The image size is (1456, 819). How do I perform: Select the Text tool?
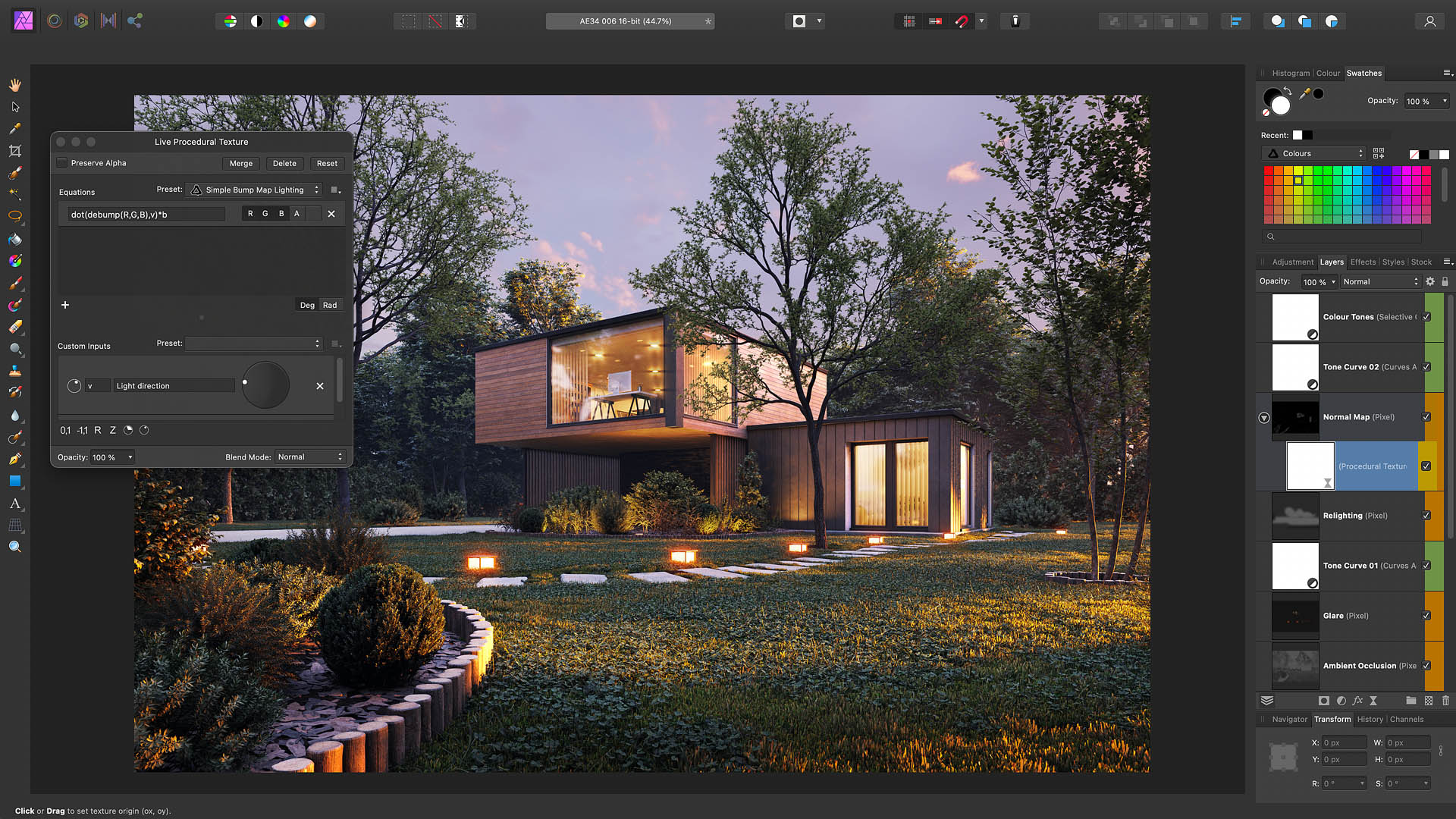pos(14,503)
